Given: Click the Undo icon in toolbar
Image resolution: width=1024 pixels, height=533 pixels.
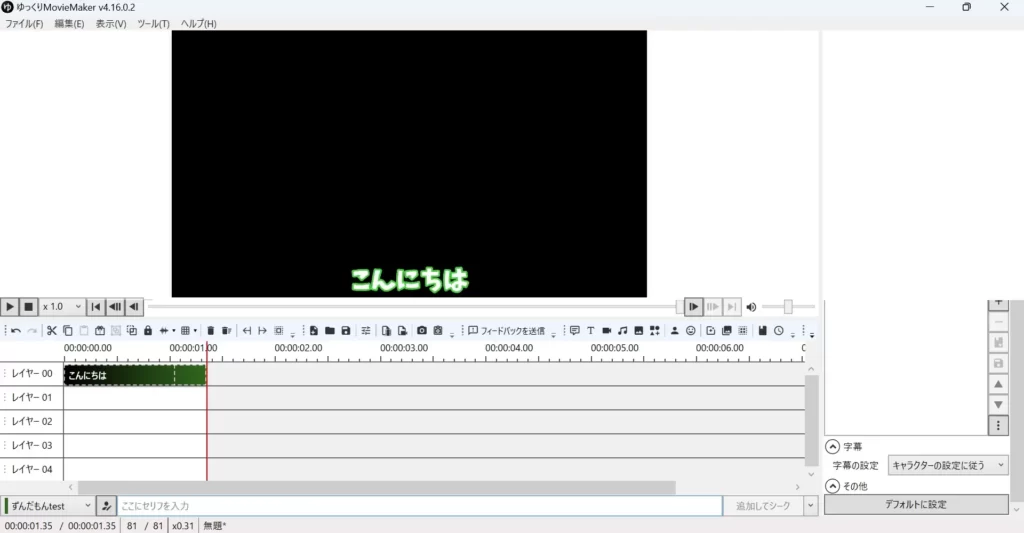Looking at the screenshot, I should 16,331.
